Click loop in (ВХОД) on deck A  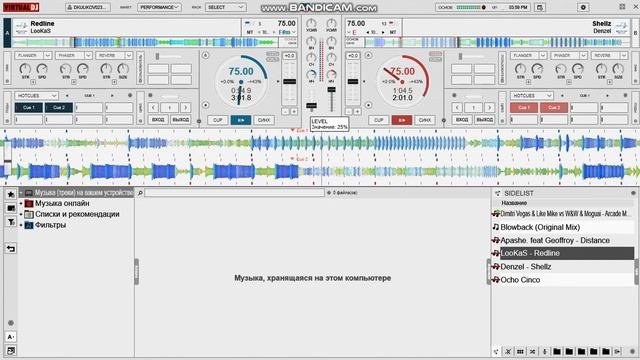pyautogui.click(x=158, y=120)
